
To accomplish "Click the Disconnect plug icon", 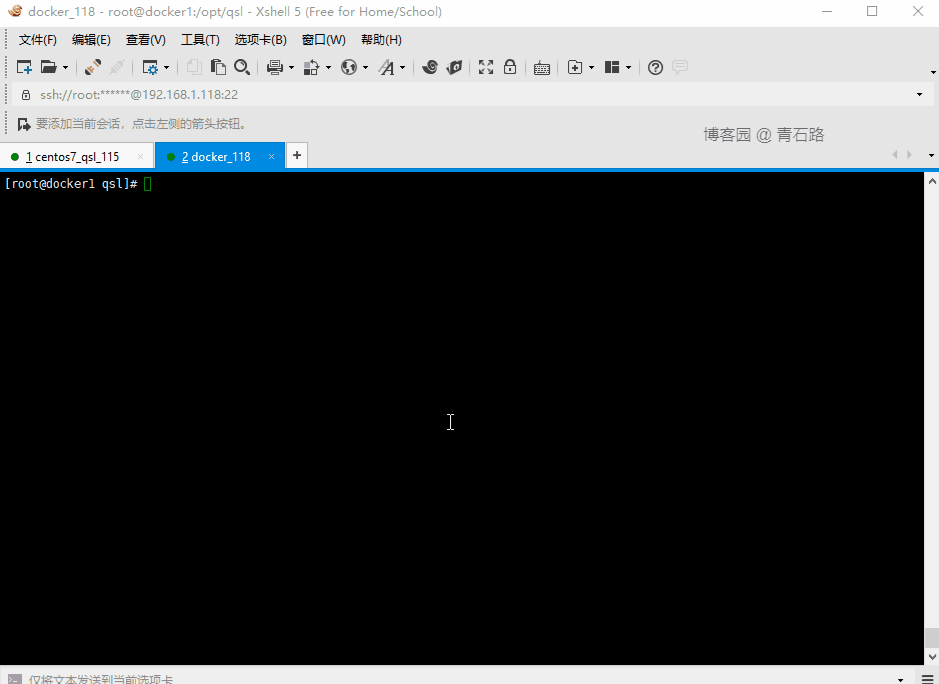I will pyautogui.click(x=92, y=67).
